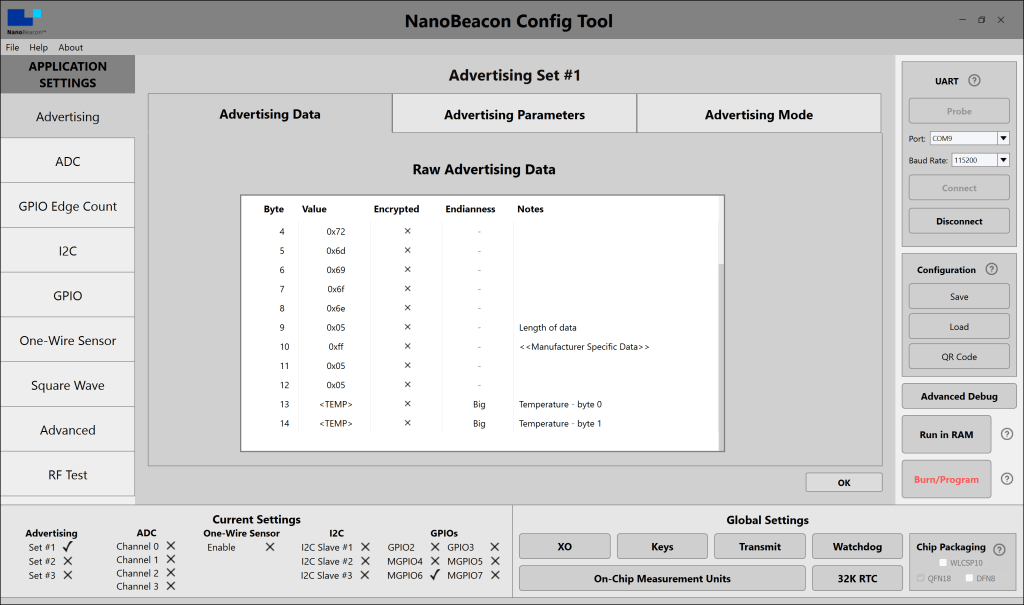Click the help icon beside Burn/Program
Screen dimensions: 1024x605
(x=1007, y=479)
